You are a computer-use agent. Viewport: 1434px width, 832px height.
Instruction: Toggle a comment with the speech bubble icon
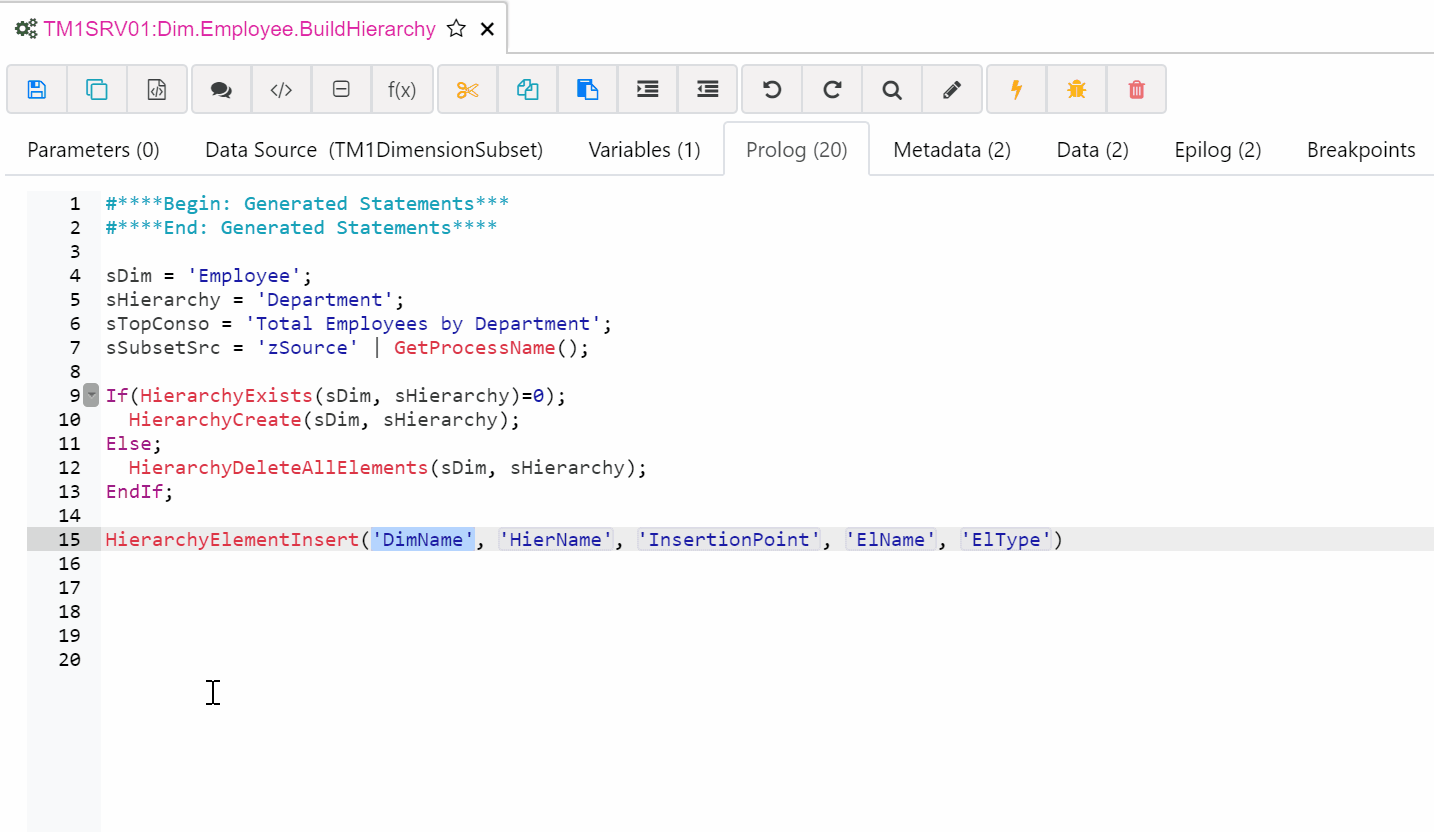tap(220, 89)
